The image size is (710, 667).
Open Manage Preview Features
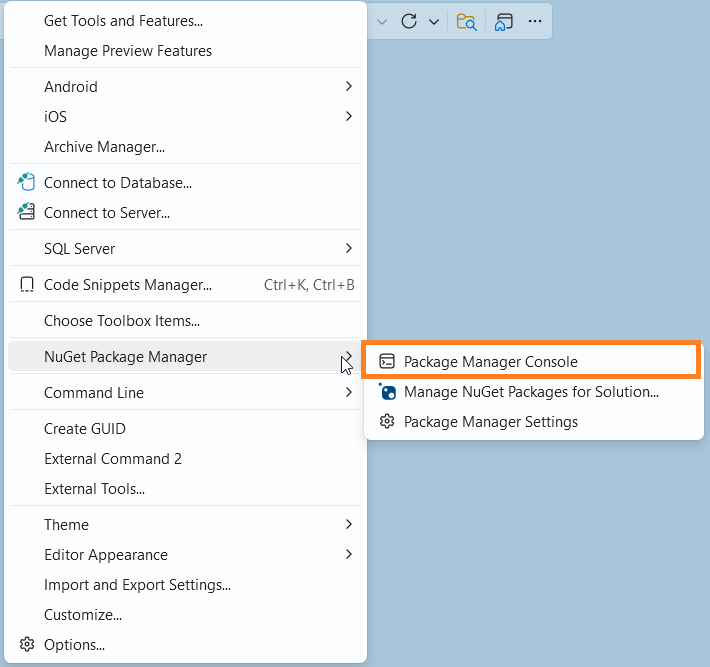pos(185,51)
